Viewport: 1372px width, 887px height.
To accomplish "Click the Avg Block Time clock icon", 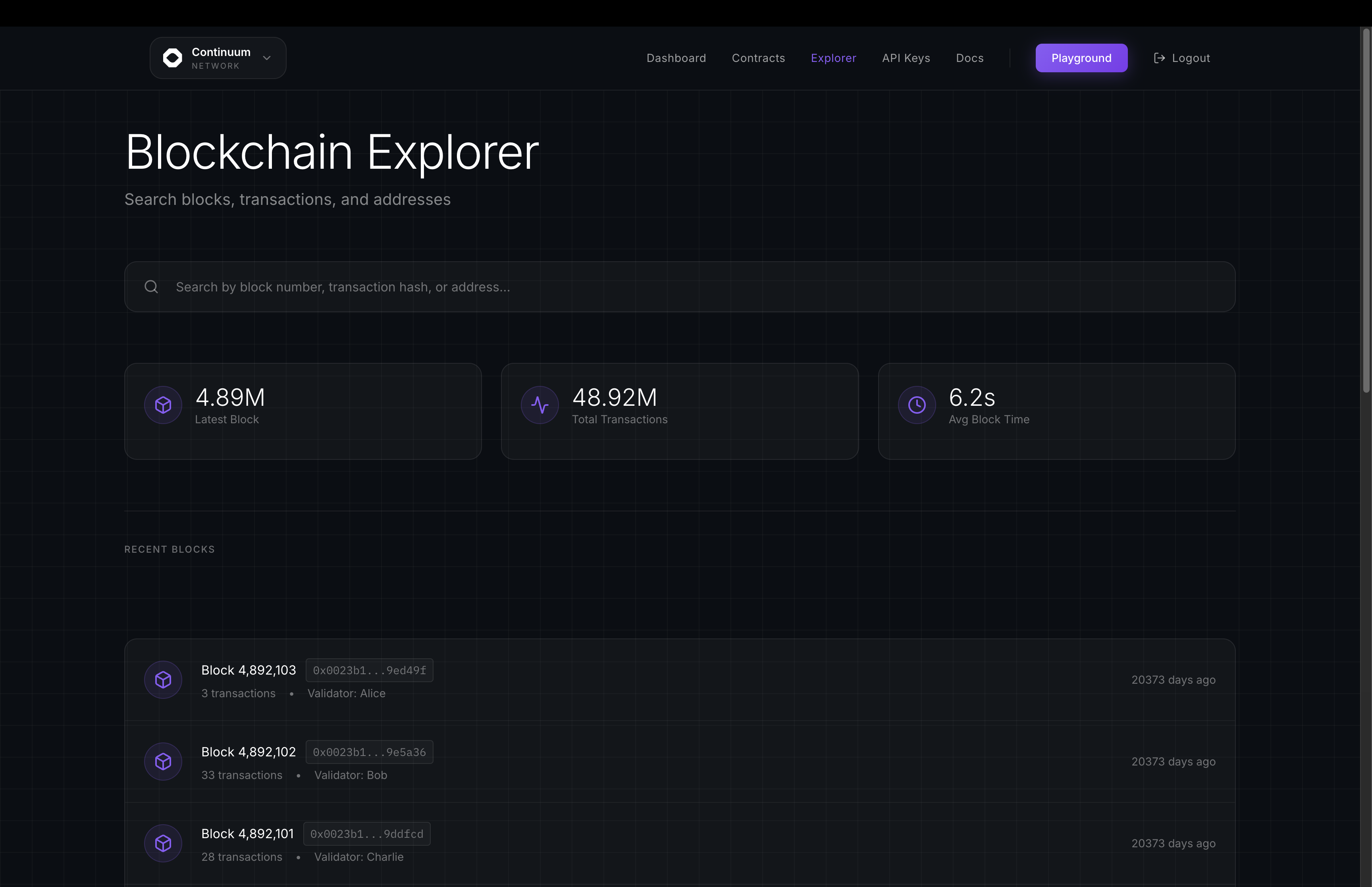I will tap(917, 405).
